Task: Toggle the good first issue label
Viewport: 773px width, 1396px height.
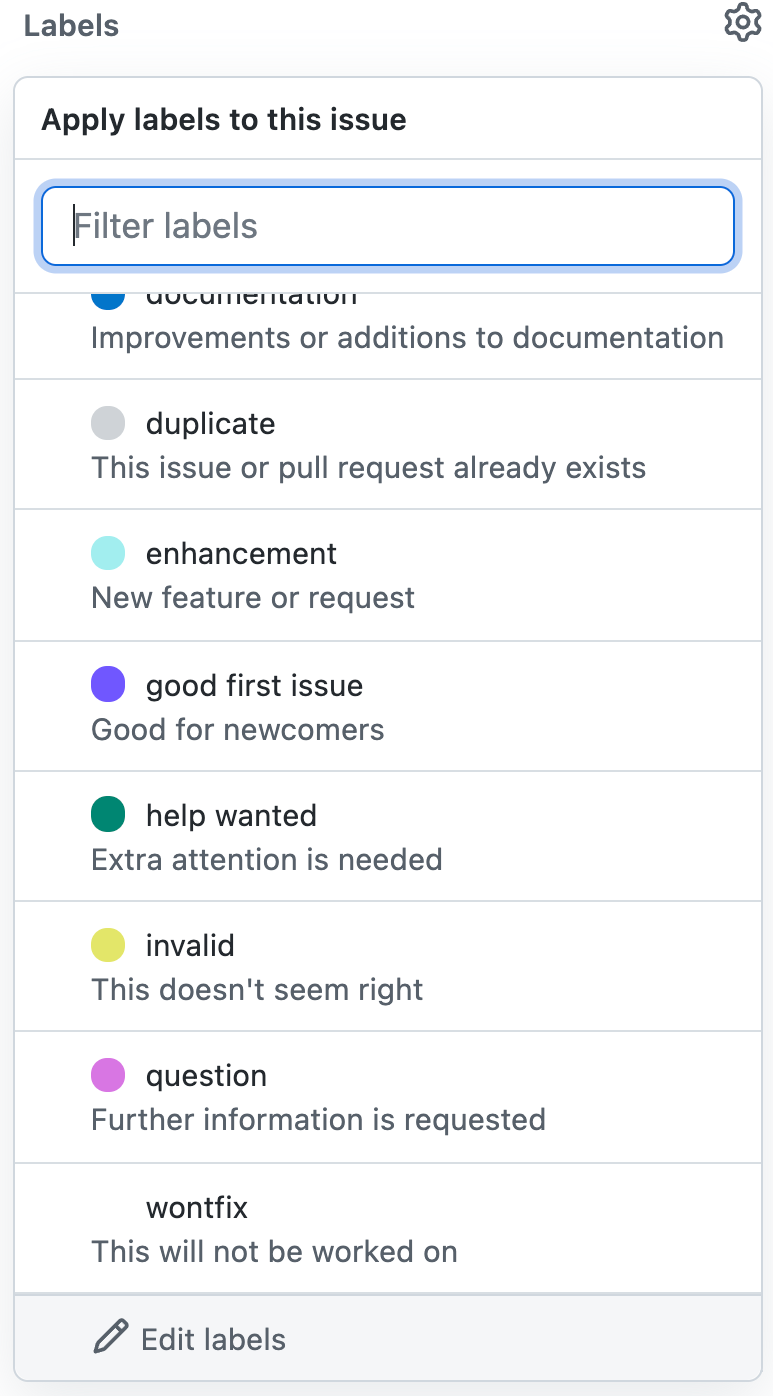Action: coord(388,706)
